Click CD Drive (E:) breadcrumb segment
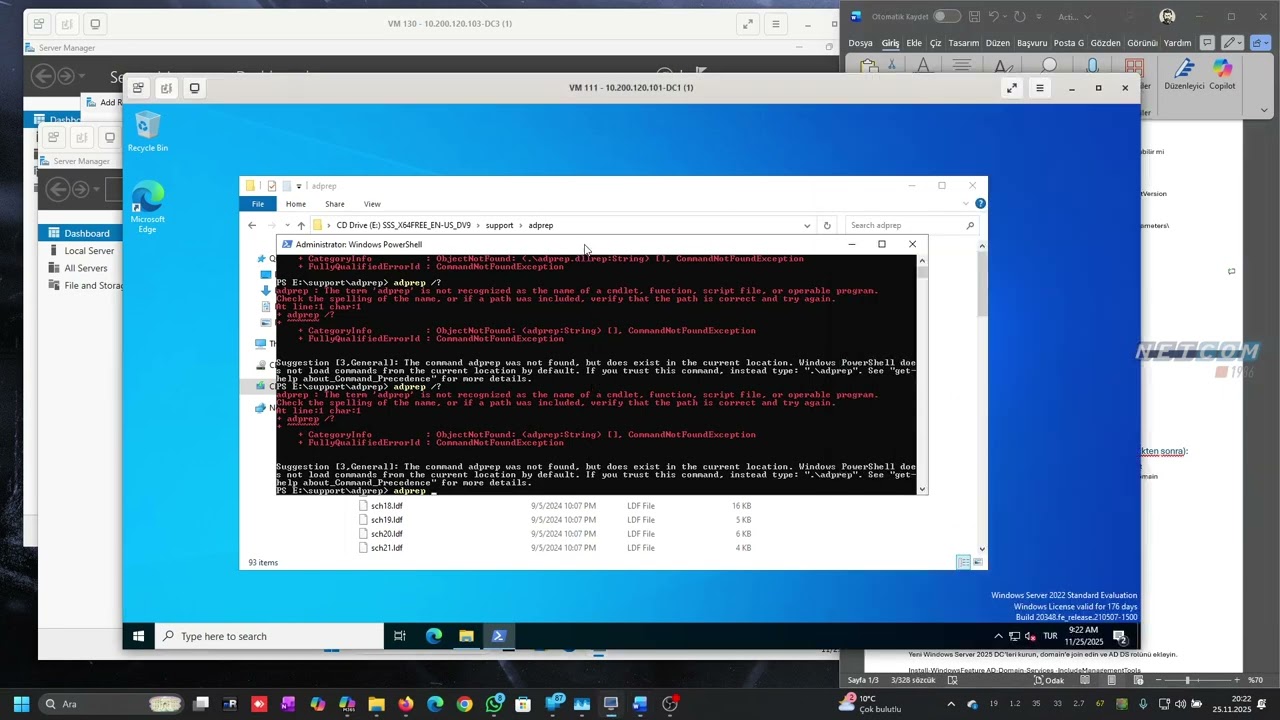Viewport: 1280px width, 720px height. [x=403, y=225]
